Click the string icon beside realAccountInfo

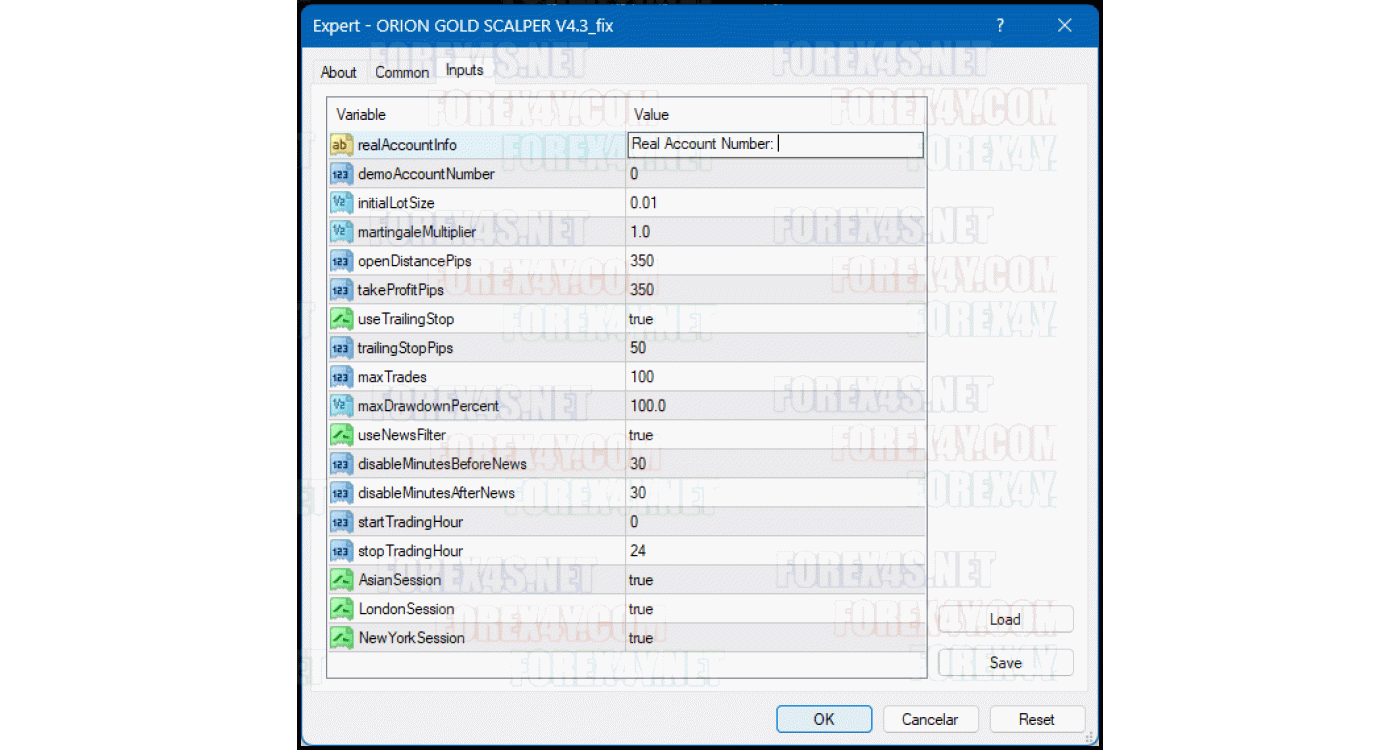pyautogui.click(x=341, y=145)
